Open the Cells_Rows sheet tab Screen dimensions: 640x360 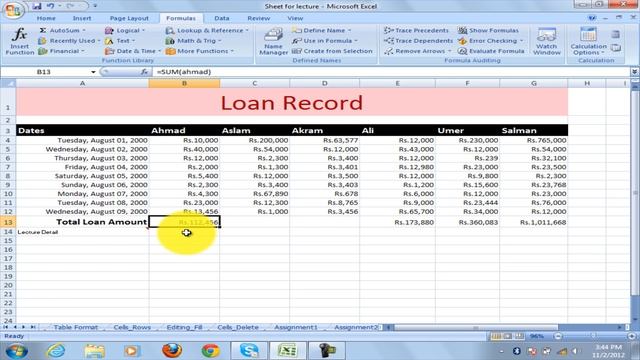(x=132, y=327)
